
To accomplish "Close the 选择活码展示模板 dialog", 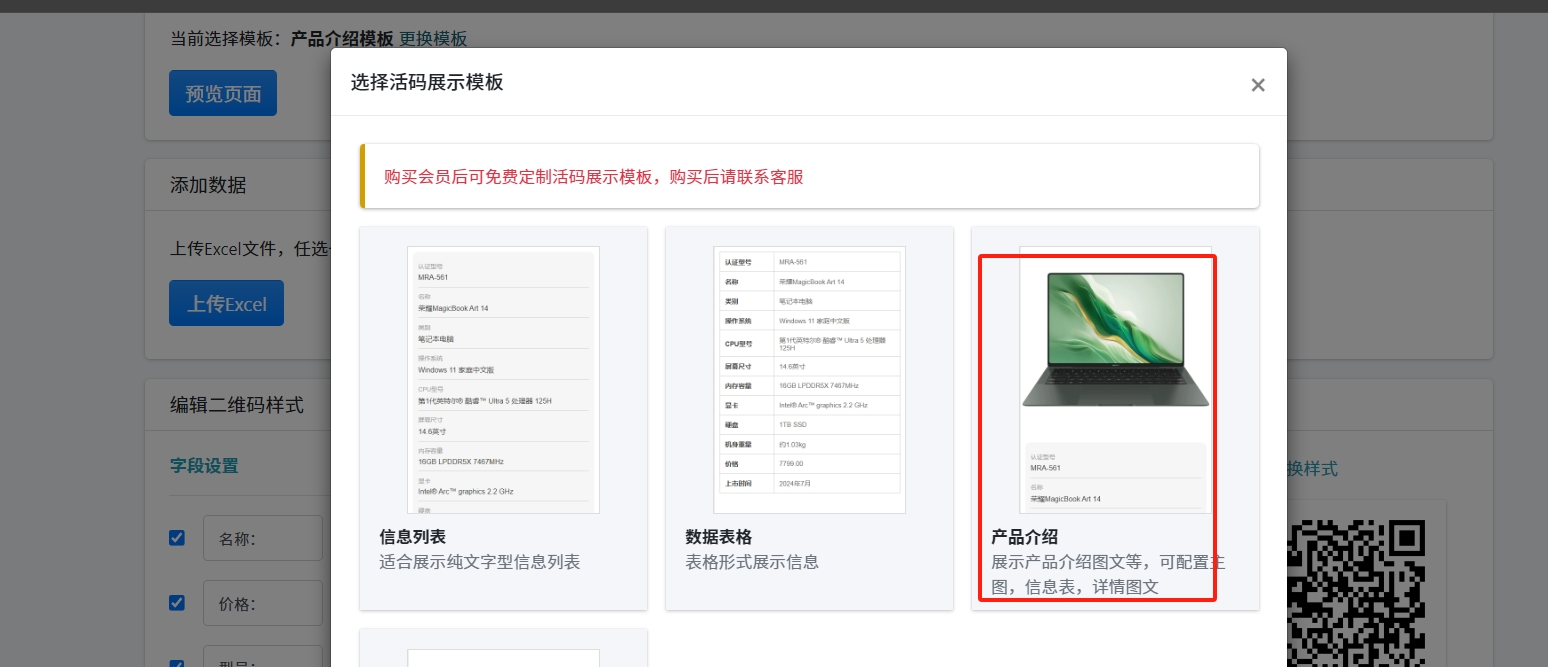I will 1257,85.
